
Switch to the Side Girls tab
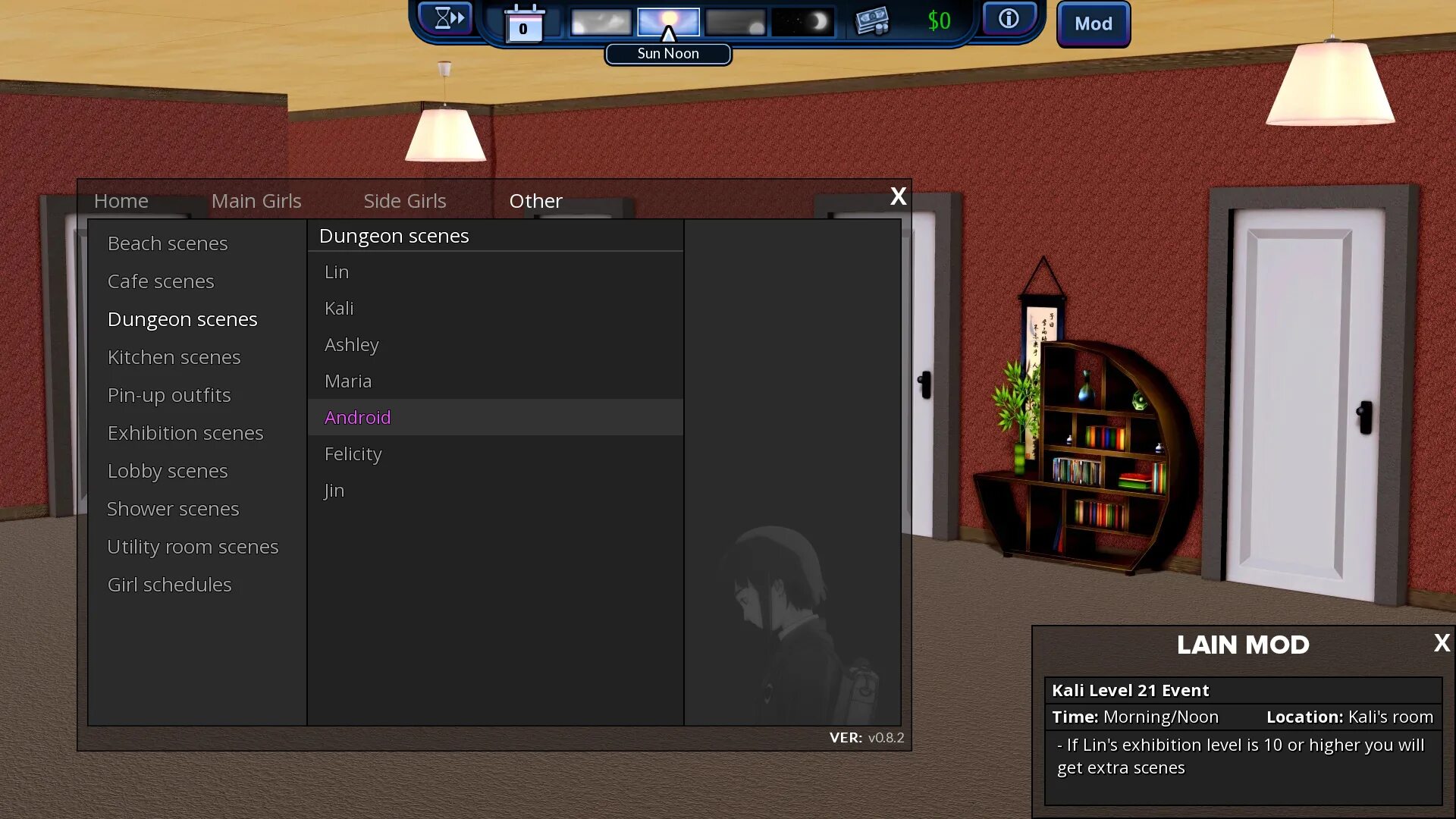[x=404, y=201]
